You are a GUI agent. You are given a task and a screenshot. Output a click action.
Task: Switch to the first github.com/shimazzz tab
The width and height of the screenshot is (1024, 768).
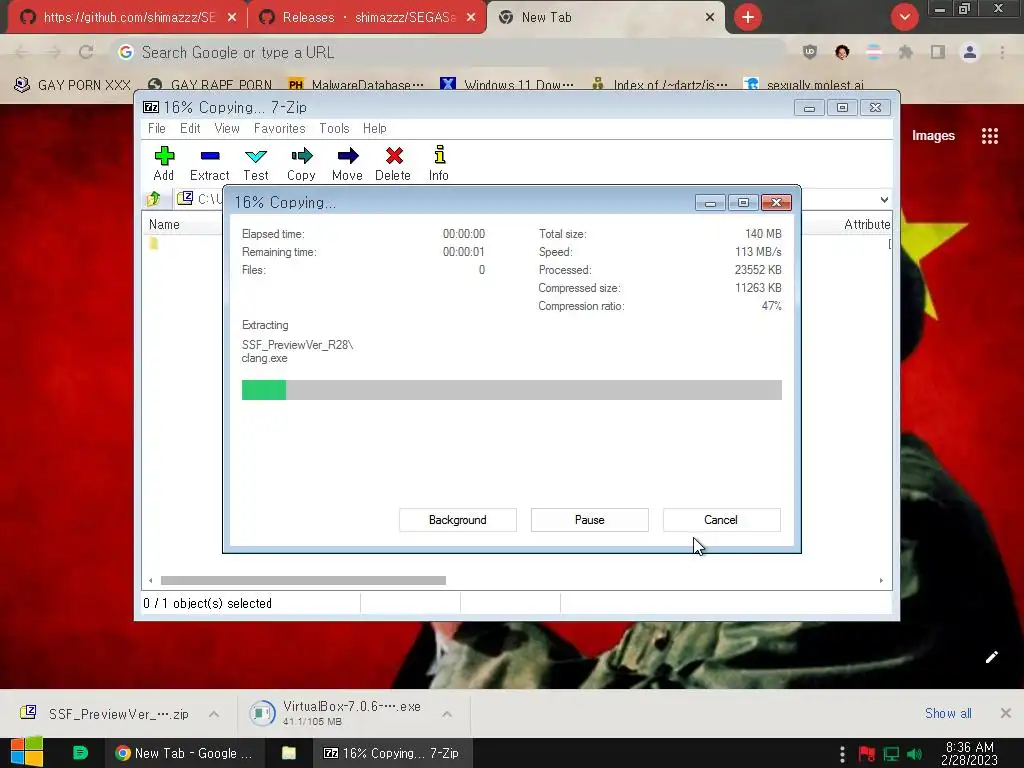click(x=128, y=18)
